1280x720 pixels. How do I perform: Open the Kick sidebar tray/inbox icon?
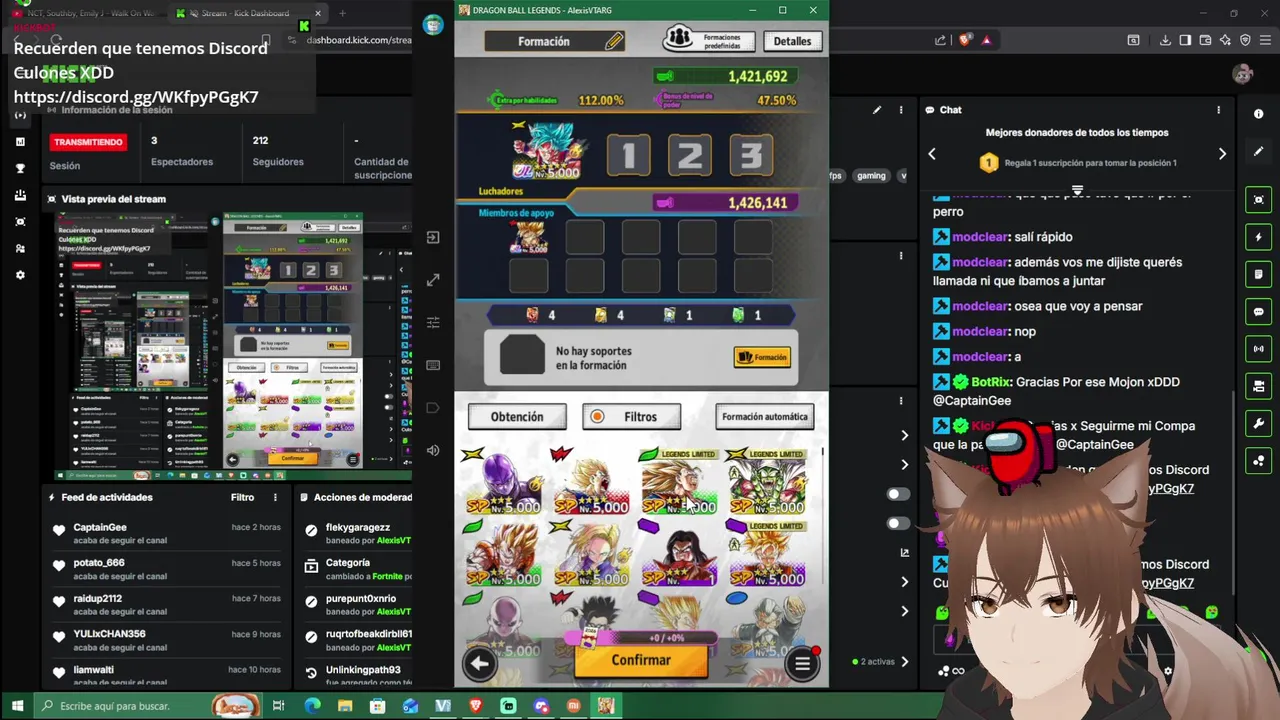20,195
